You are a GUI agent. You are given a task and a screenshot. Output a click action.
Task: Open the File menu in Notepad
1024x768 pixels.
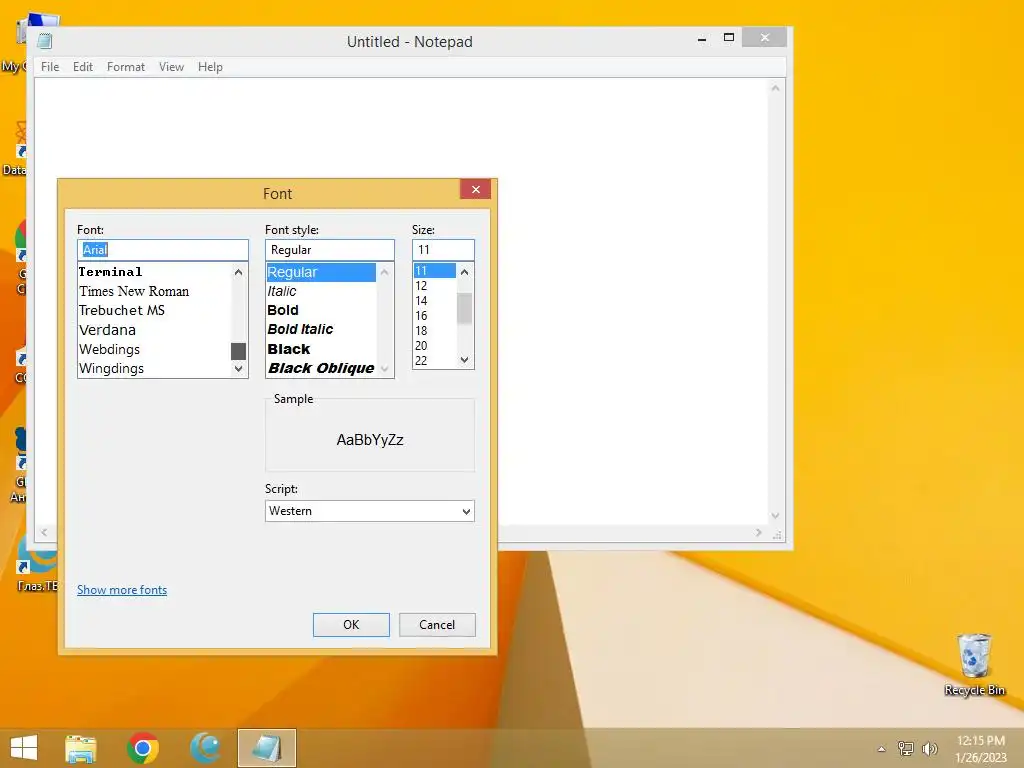coord(50,67)
